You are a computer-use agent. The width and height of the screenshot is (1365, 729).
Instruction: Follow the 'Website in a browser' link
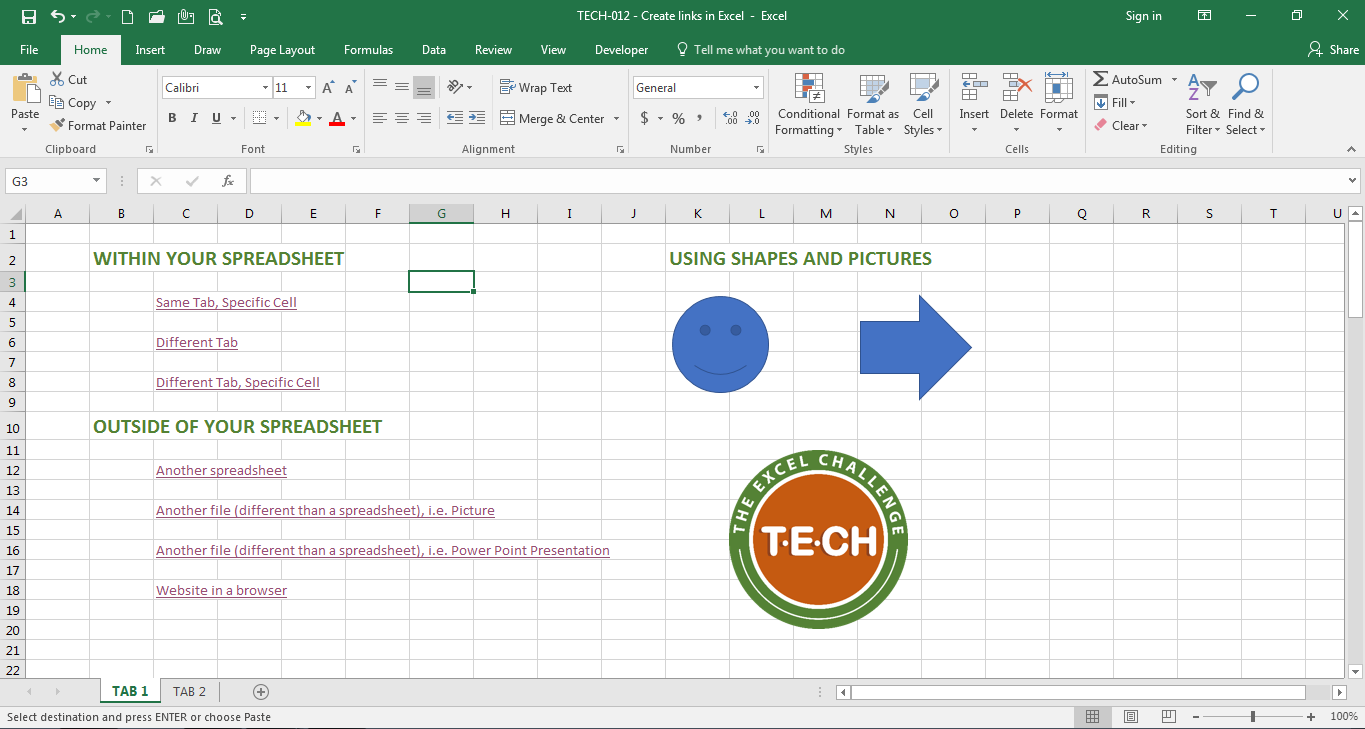221,591
